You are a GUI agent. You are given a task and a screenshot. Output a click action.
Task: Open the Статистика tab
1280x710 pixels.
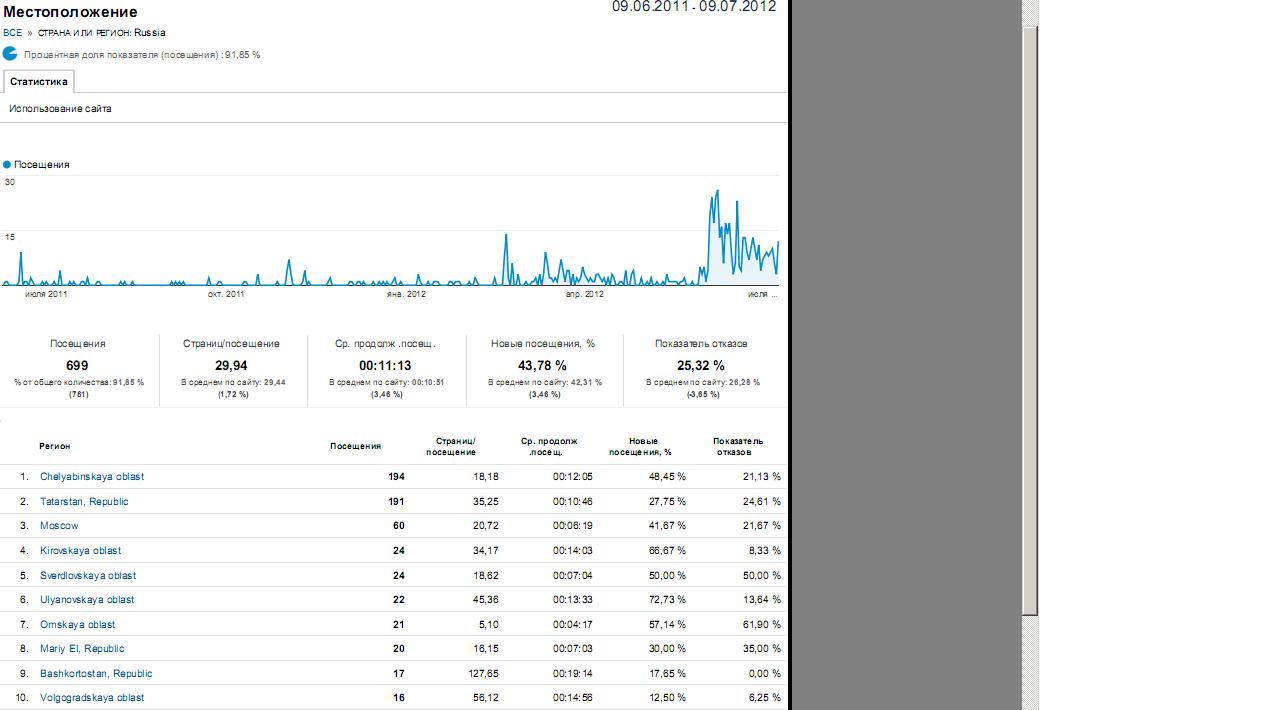click(x=39, y=82)
